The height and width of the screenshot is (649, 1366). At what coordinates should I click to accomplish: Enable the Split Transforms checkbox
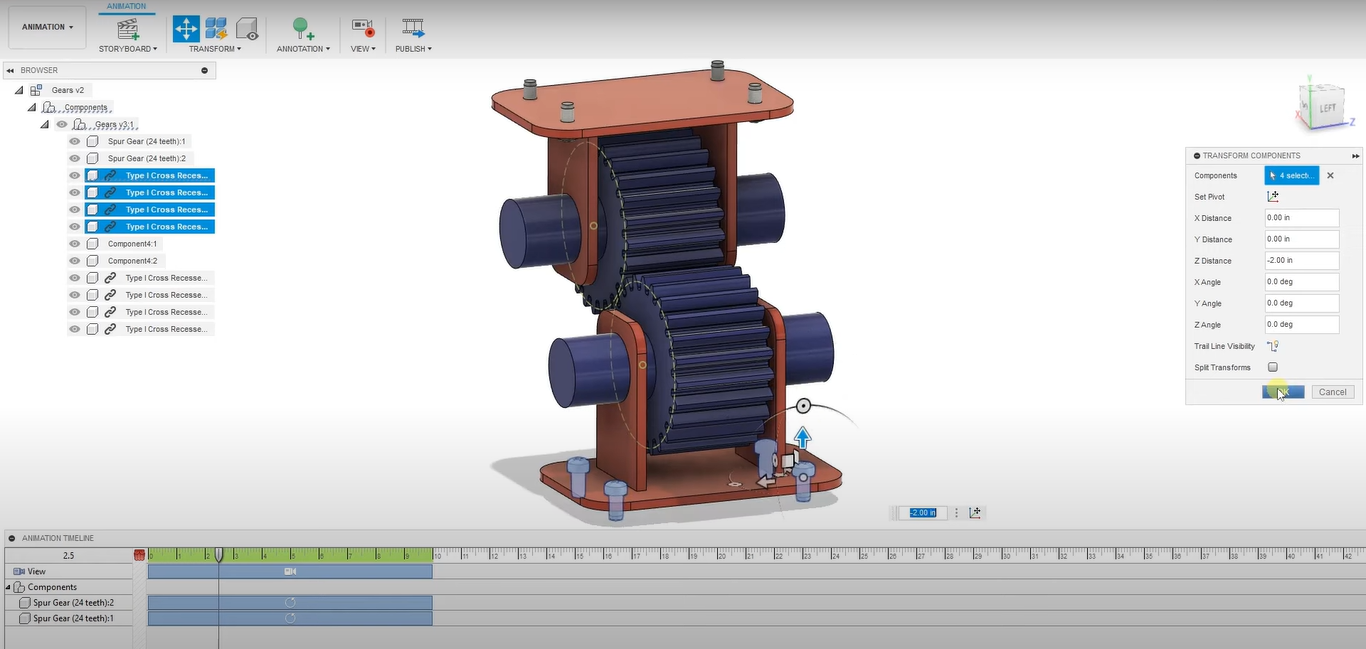pyautogui.click(x=1273, y=368)
